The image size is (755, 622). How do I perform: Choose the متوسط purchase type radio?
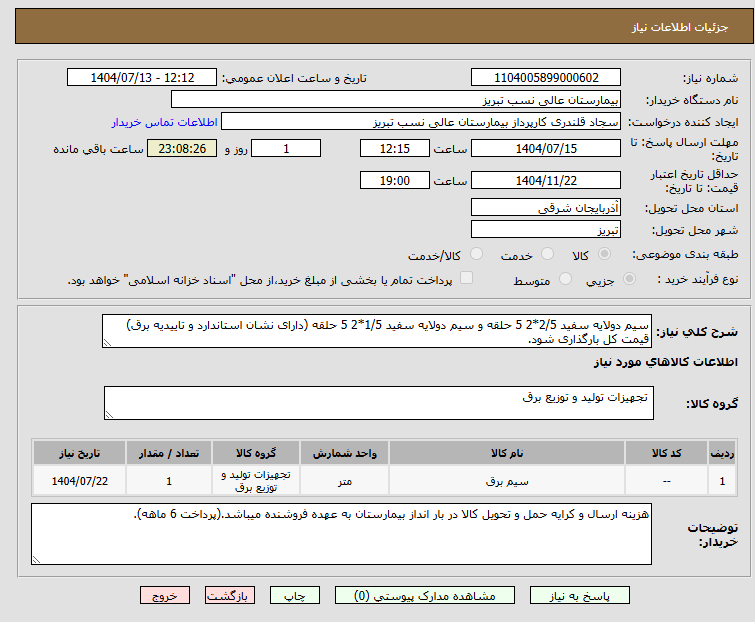coord(566,280)
